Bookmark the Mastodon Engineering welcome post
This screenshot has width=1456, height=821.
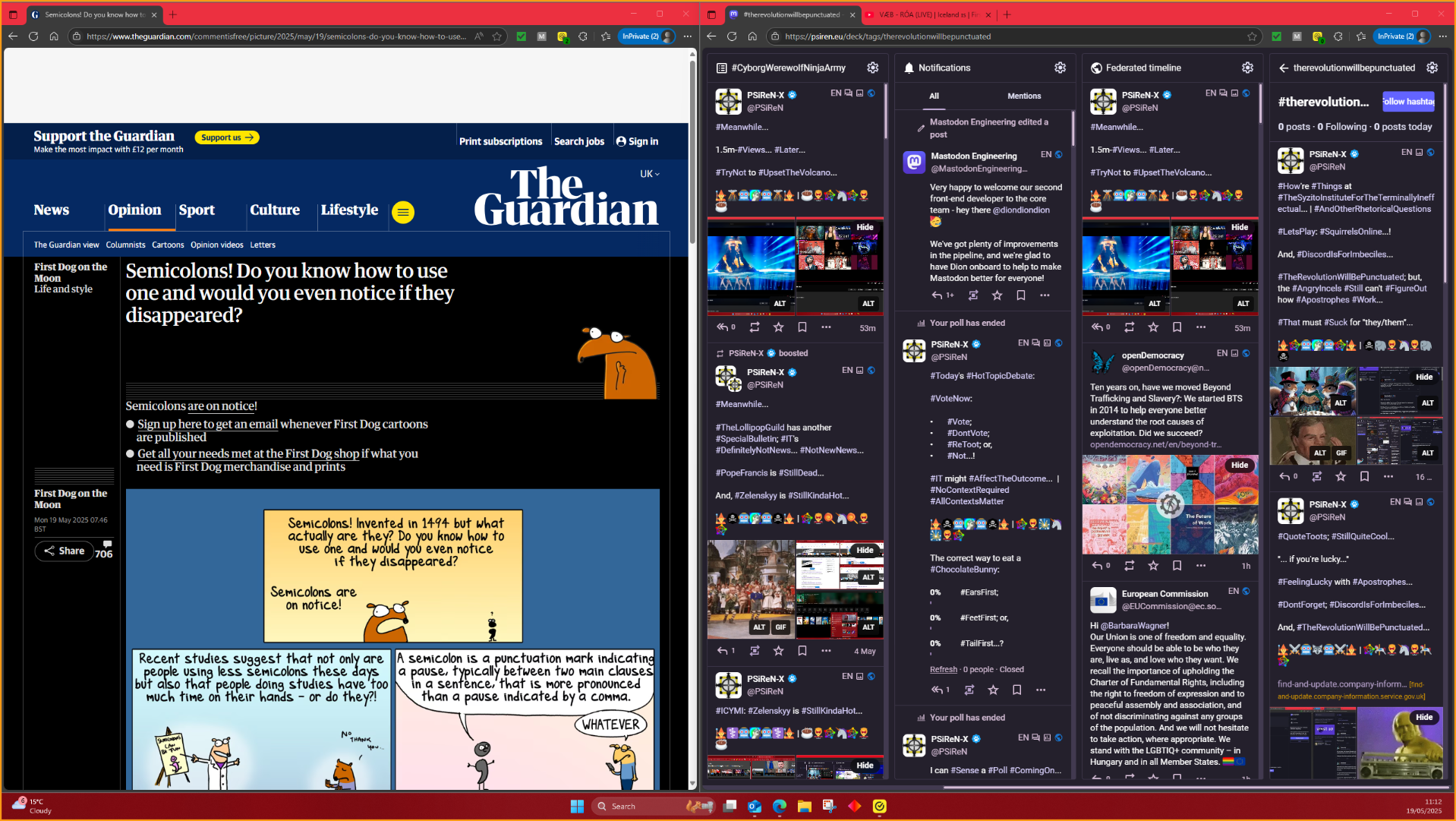coord(1021,295)
